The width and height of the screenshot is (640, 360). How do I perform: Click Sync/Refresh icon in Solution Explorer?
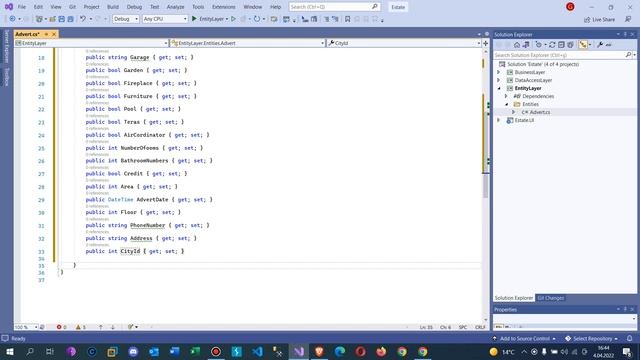click(552, 45)
